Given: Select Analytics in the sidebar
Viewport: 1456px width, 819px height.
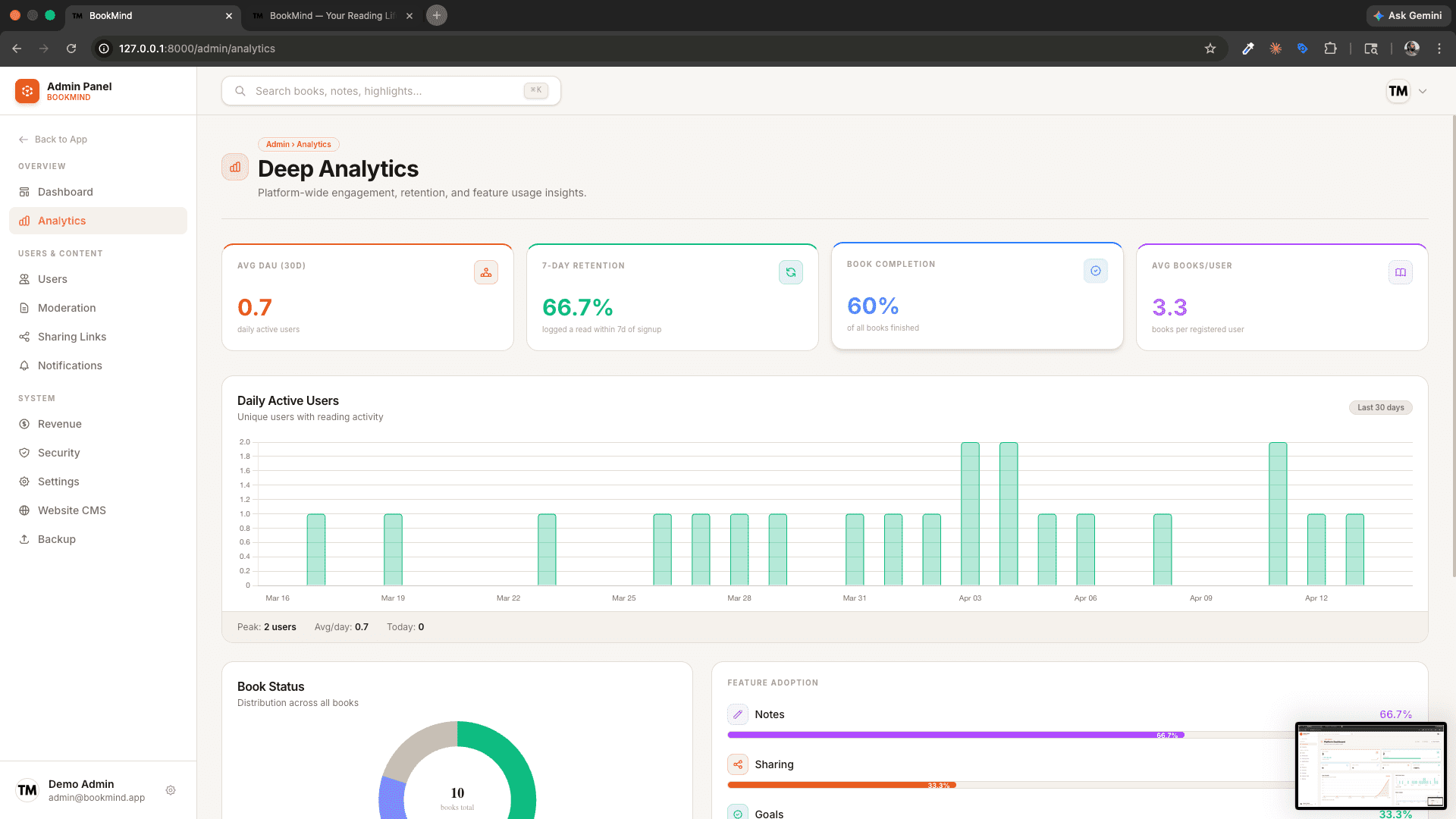Looking at the screenshot, I should coord(98,221).
